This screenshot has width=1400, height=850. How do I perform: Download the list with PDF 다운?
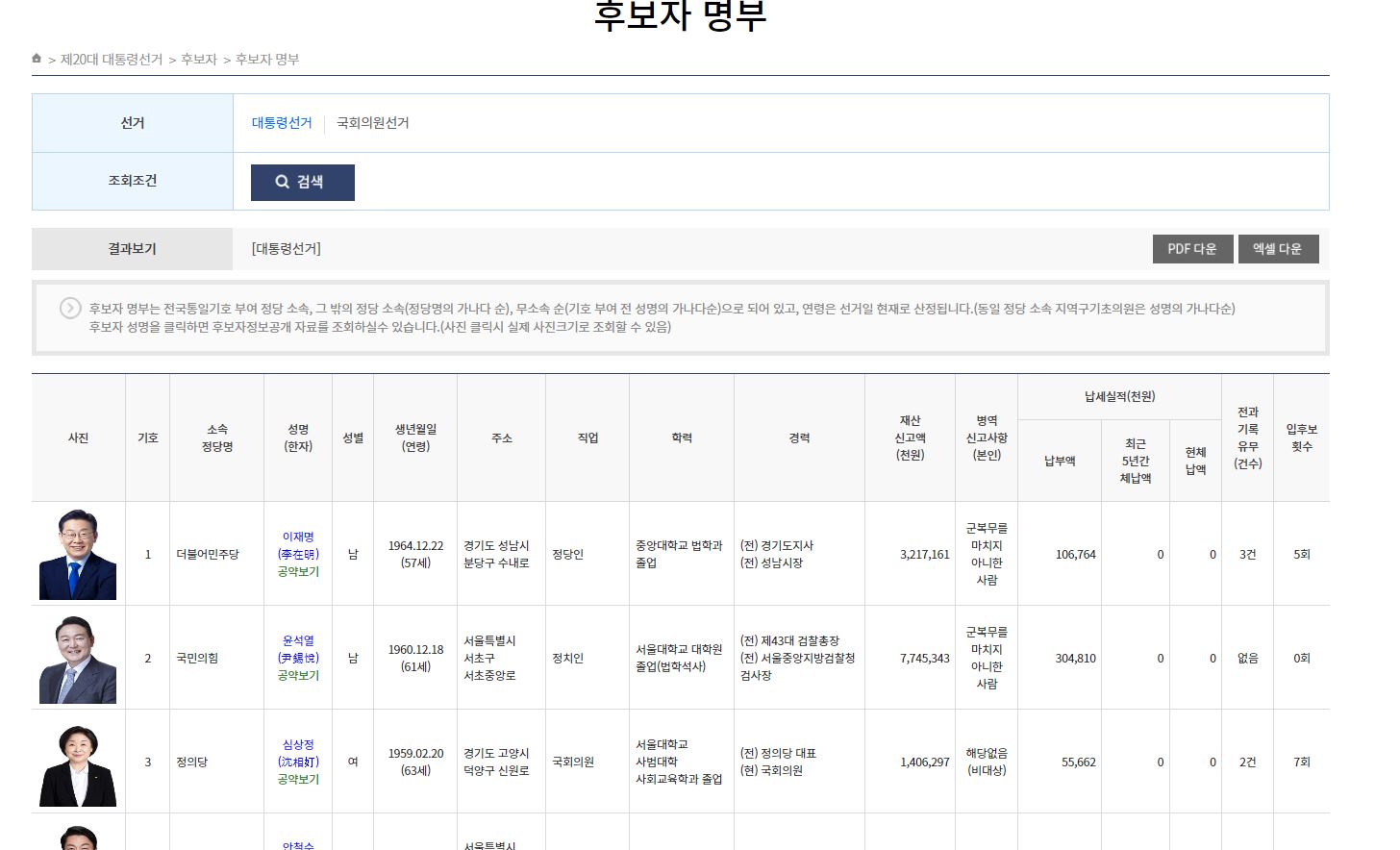pos(1191,249)
